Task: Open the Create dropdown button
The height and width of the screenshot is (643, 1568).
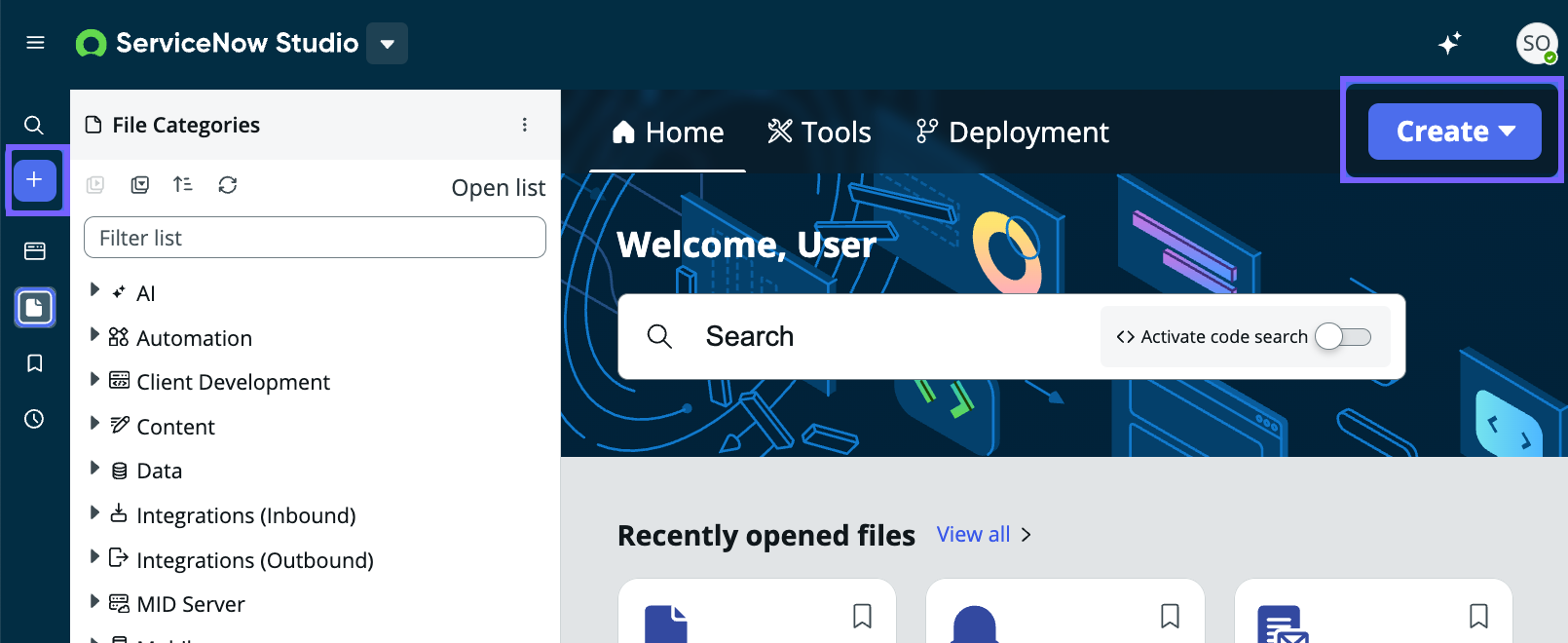Action: (x=1454, y=132)
